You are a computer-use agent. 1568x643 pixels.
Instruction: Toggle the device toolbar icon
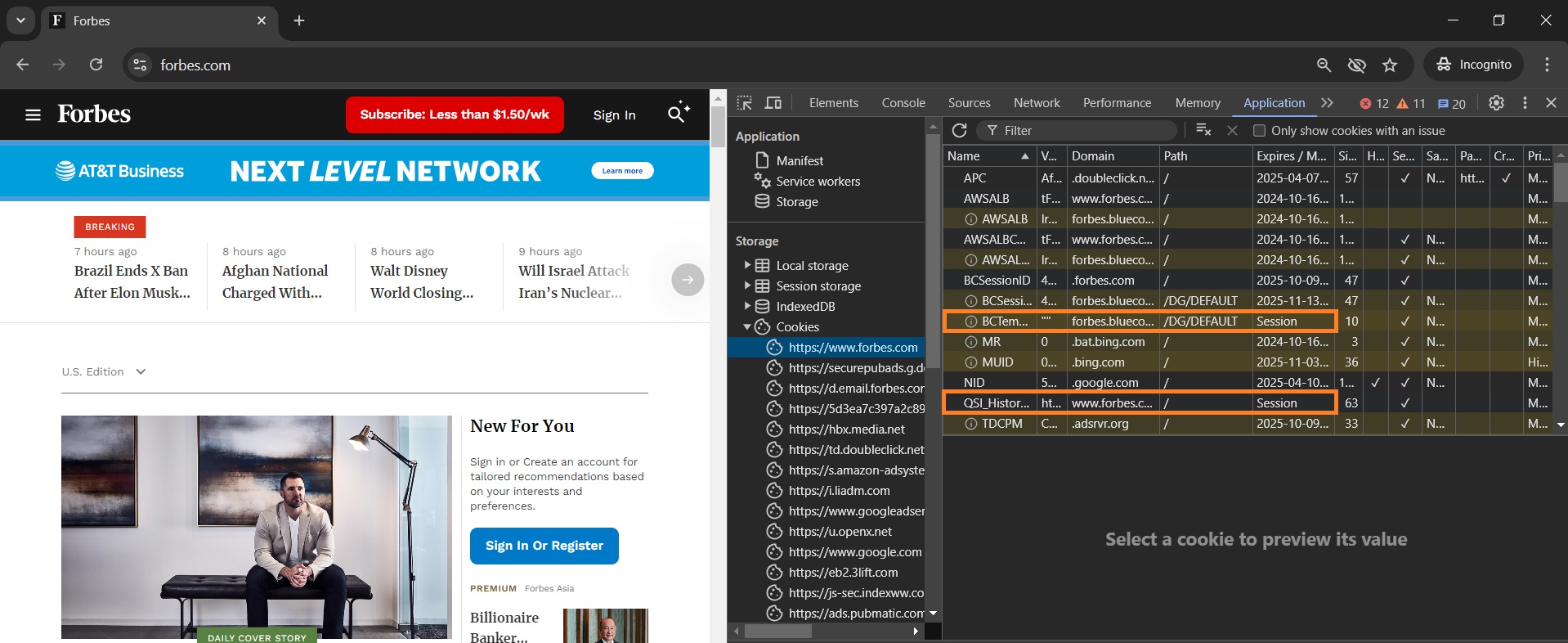773,103
